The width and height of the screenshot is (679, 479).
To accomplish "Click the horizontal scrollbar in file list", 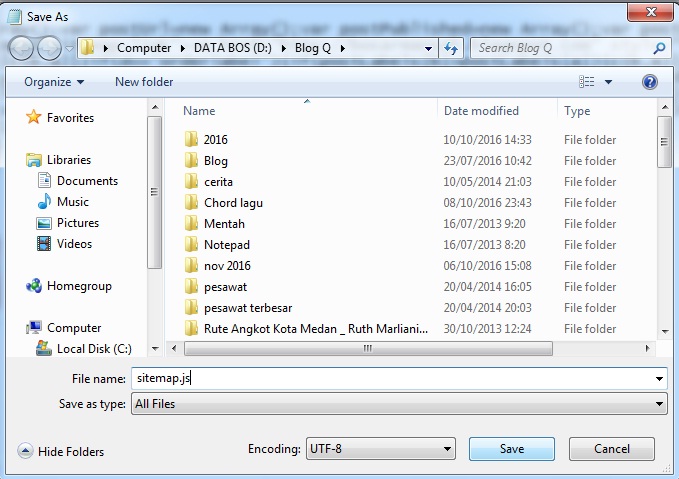I will pos(368,348).
